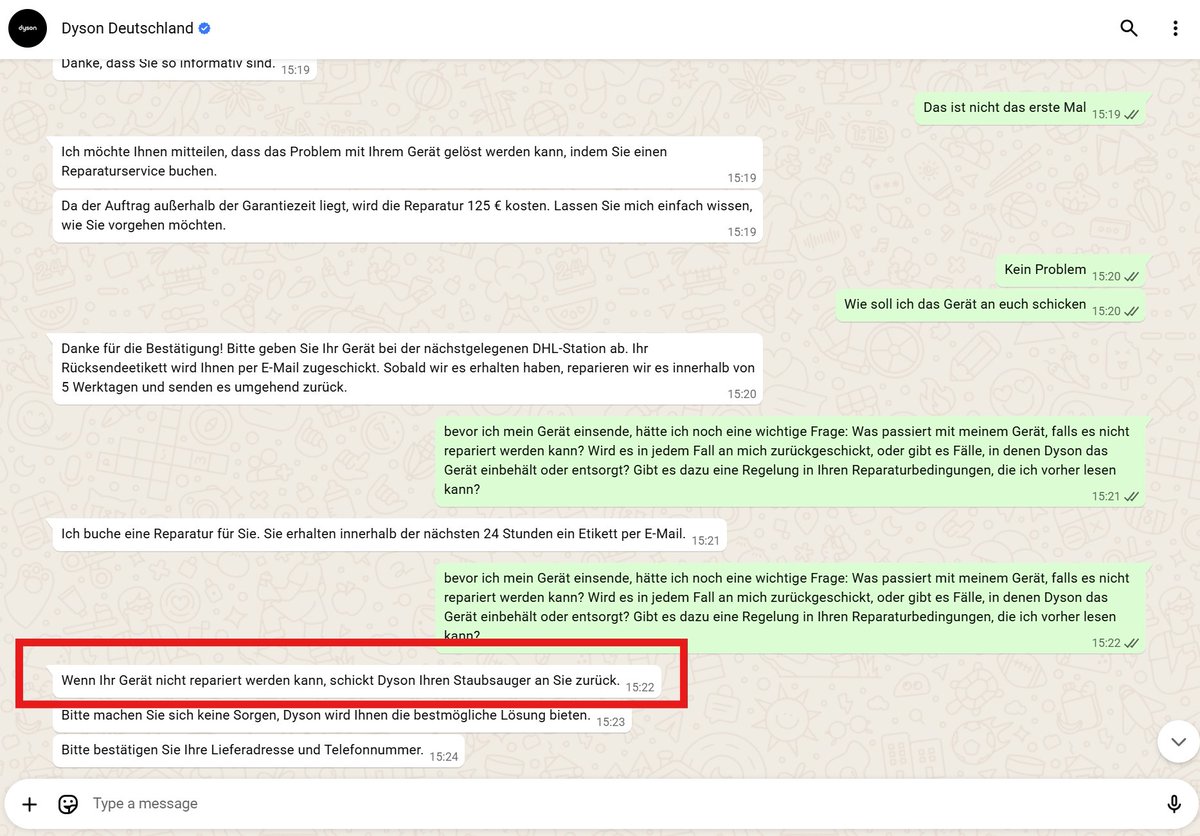This screenshot has width=1200, height=836.
Task: Select message 'Das ist nicht das erste Mal'
Action: pyautogui.click(x=1030, y=108)
